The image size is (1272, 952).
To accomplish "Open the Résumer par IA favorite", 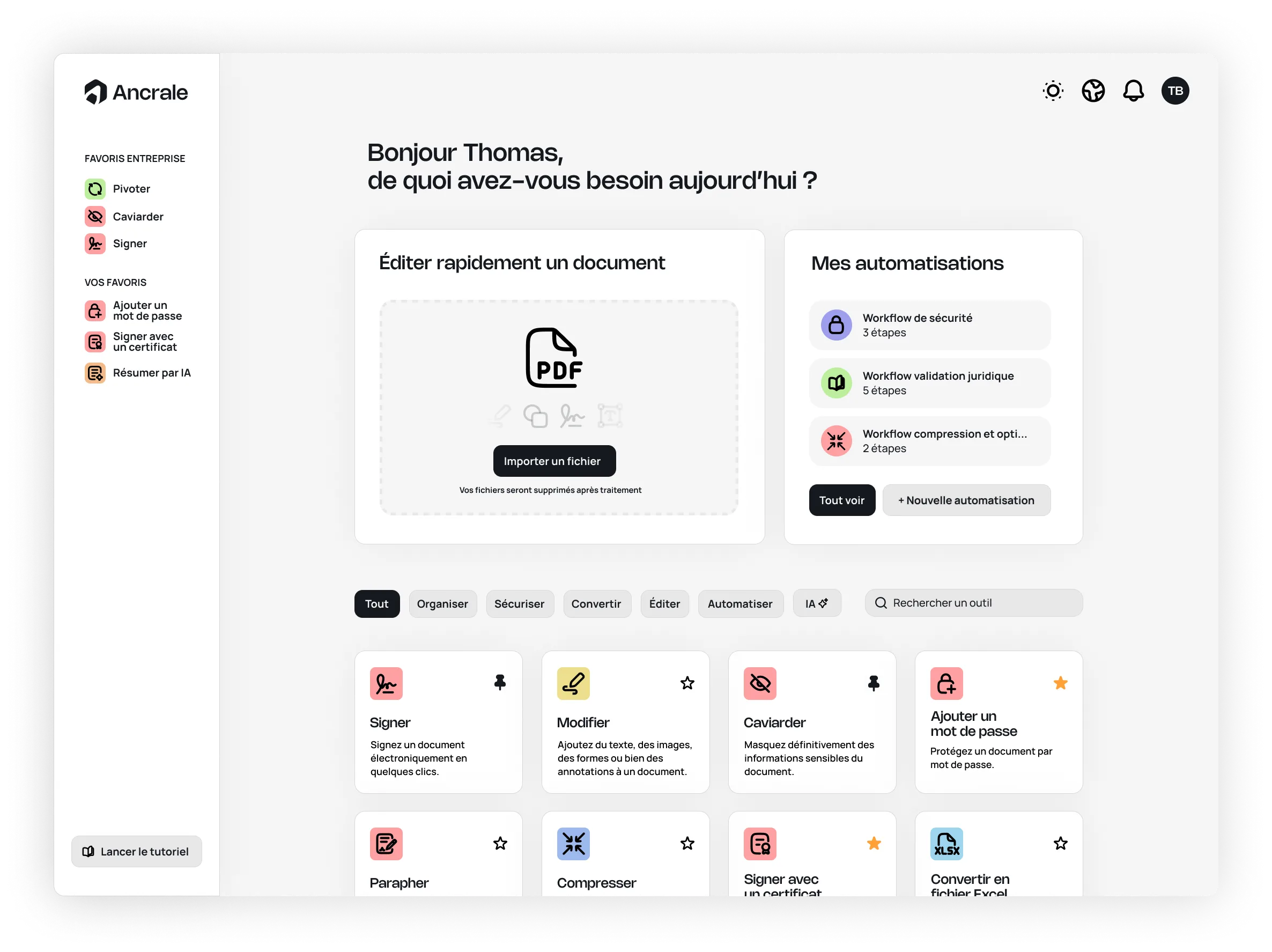I will [151, 373].
